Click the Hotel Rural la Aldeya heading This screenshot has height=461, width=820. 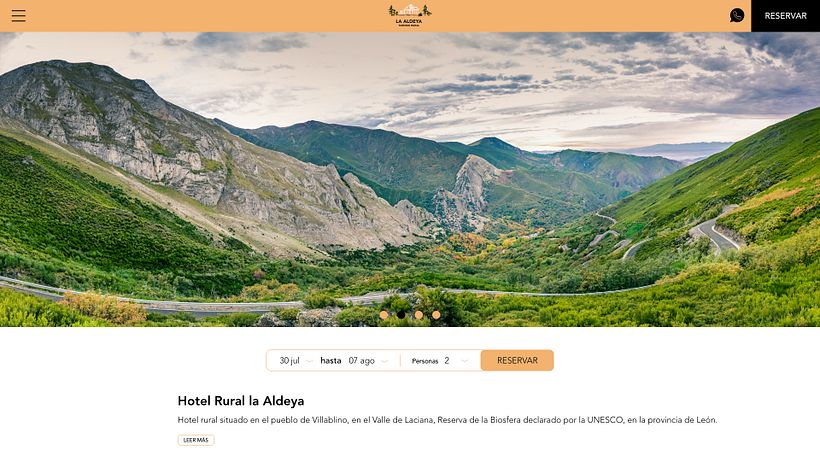[241, 401]
